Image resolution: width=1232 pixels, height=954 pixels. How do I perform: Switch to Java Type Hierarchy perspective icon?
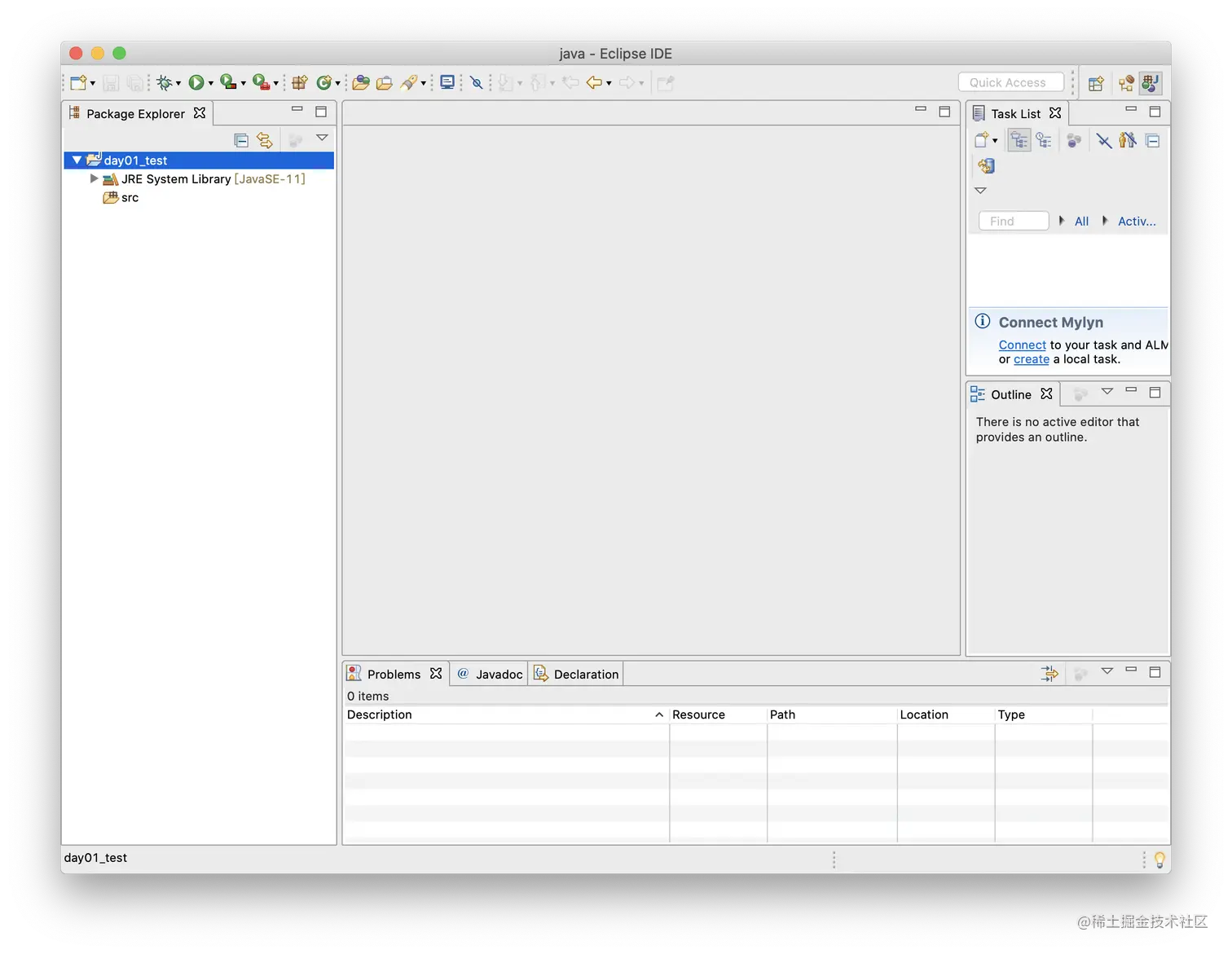1126,83
